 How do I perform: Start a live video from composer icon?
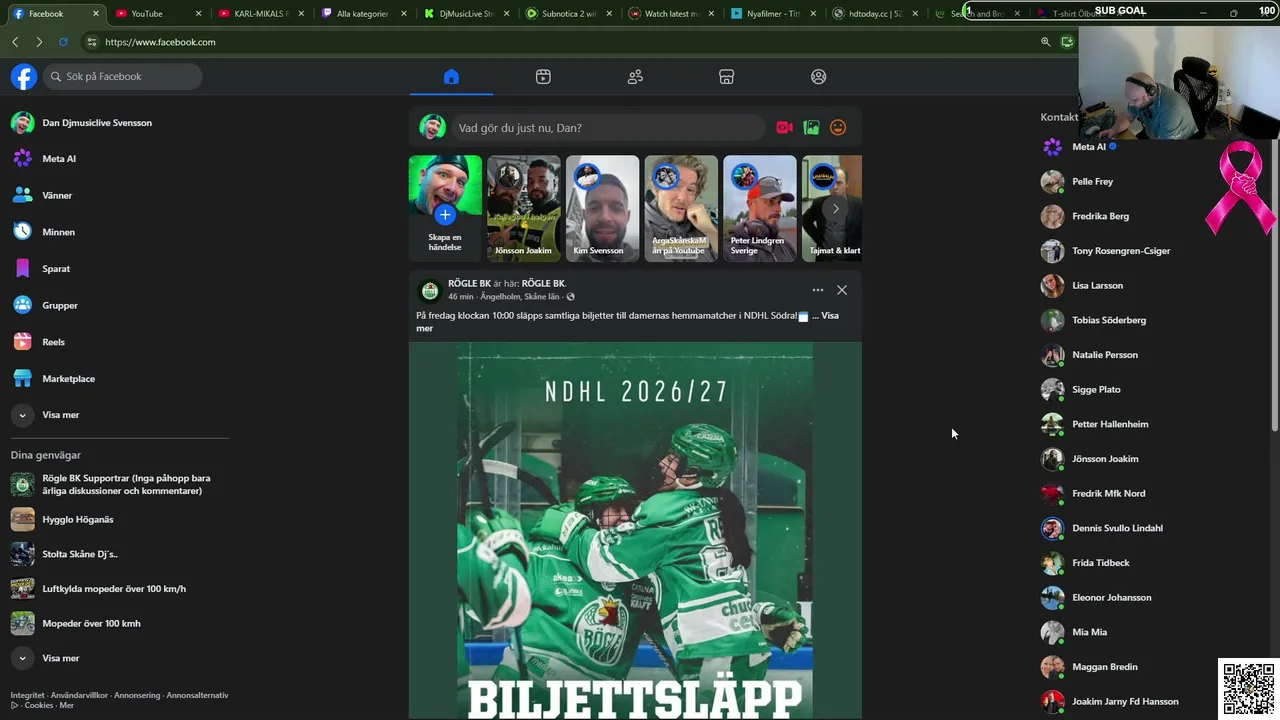click(785, 128)
